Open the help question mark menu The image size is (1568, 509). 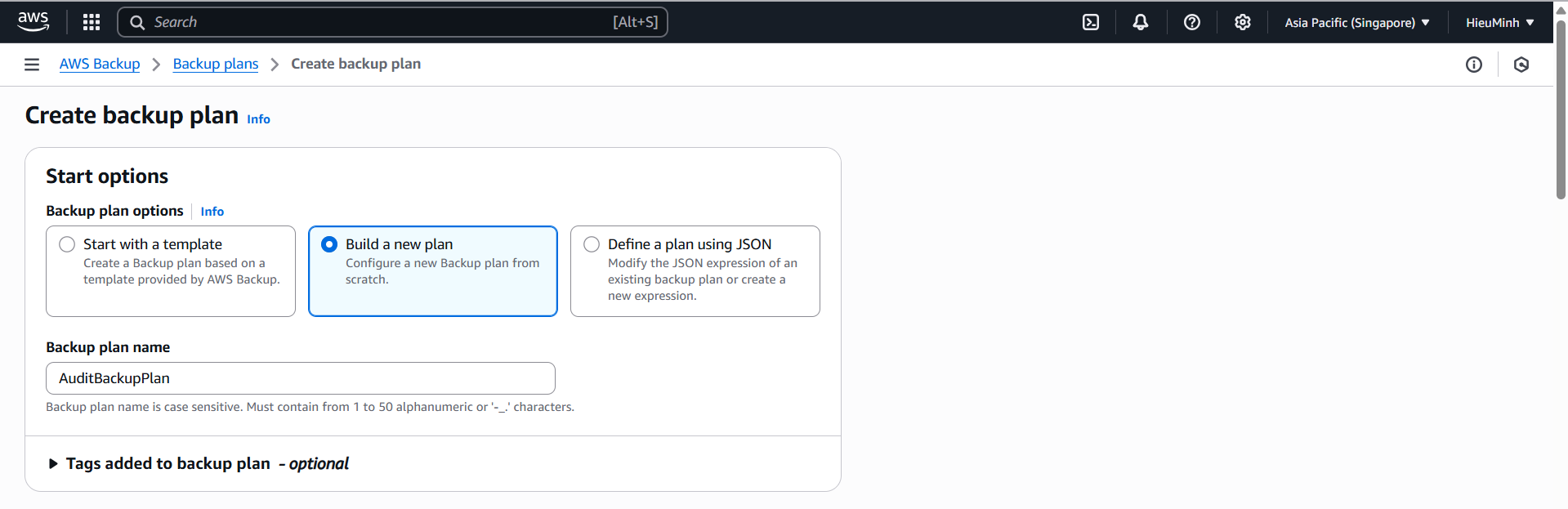(1192, 22)
